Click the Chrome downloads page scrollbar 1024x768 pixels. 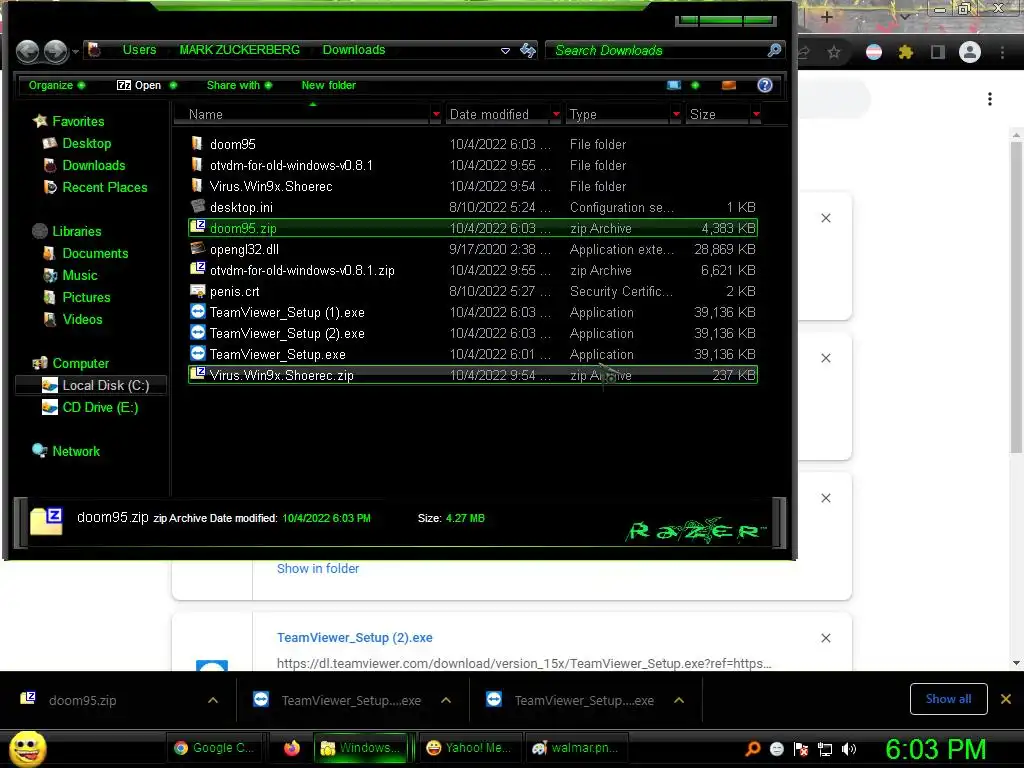1016,296
